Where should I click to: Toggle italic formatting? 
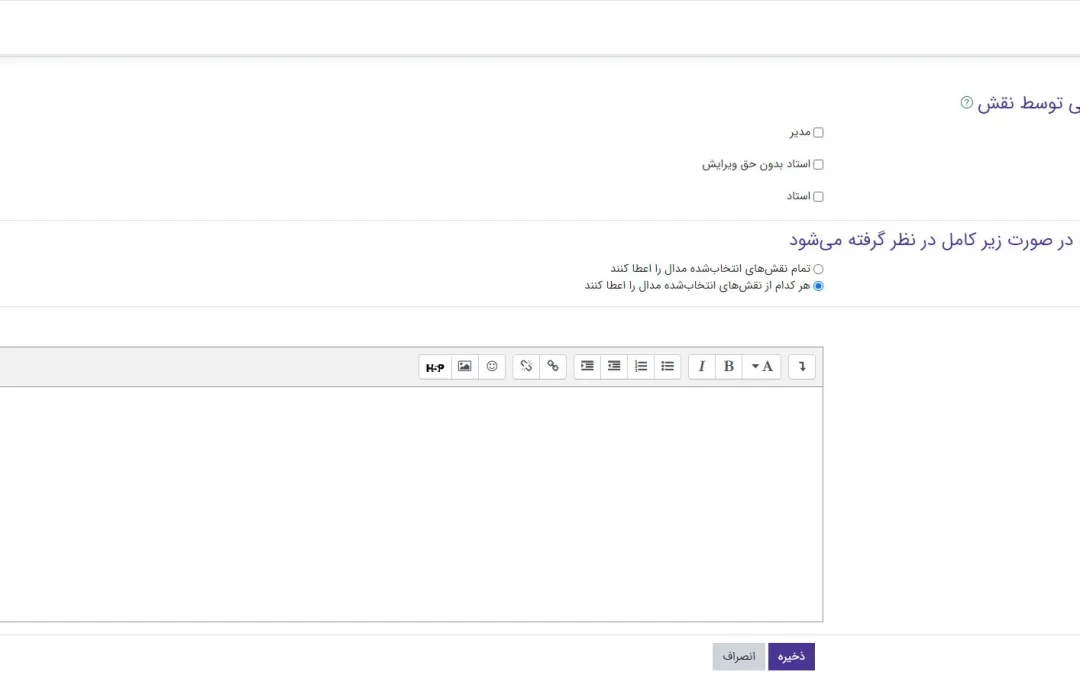pyautogui.click(x=702, y=367)
